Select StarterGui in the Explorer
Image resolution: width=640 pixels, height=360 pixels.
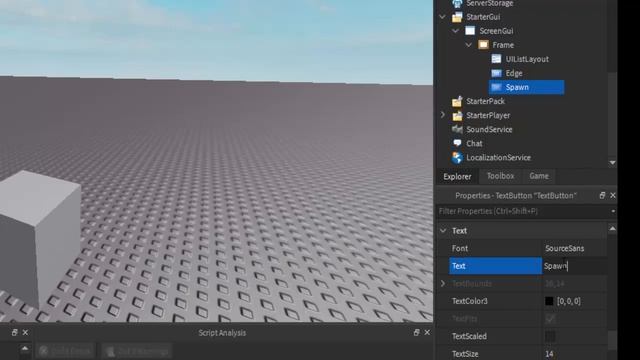tap(483, 17)
